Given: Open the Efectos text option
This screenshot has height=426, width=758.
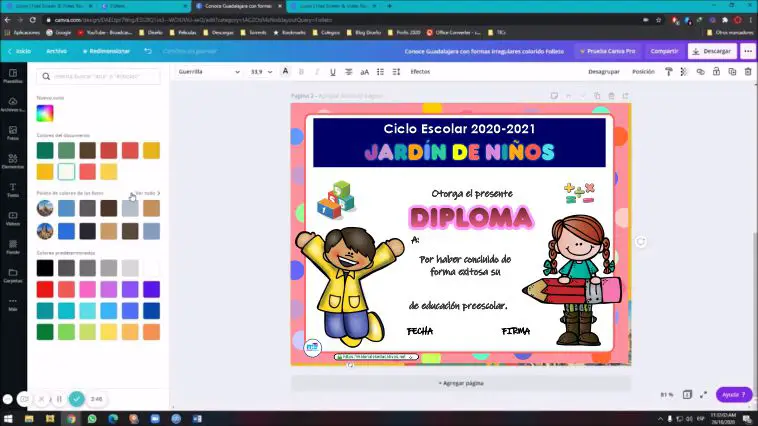Looking at the screenshot, I should click(420, 72).
